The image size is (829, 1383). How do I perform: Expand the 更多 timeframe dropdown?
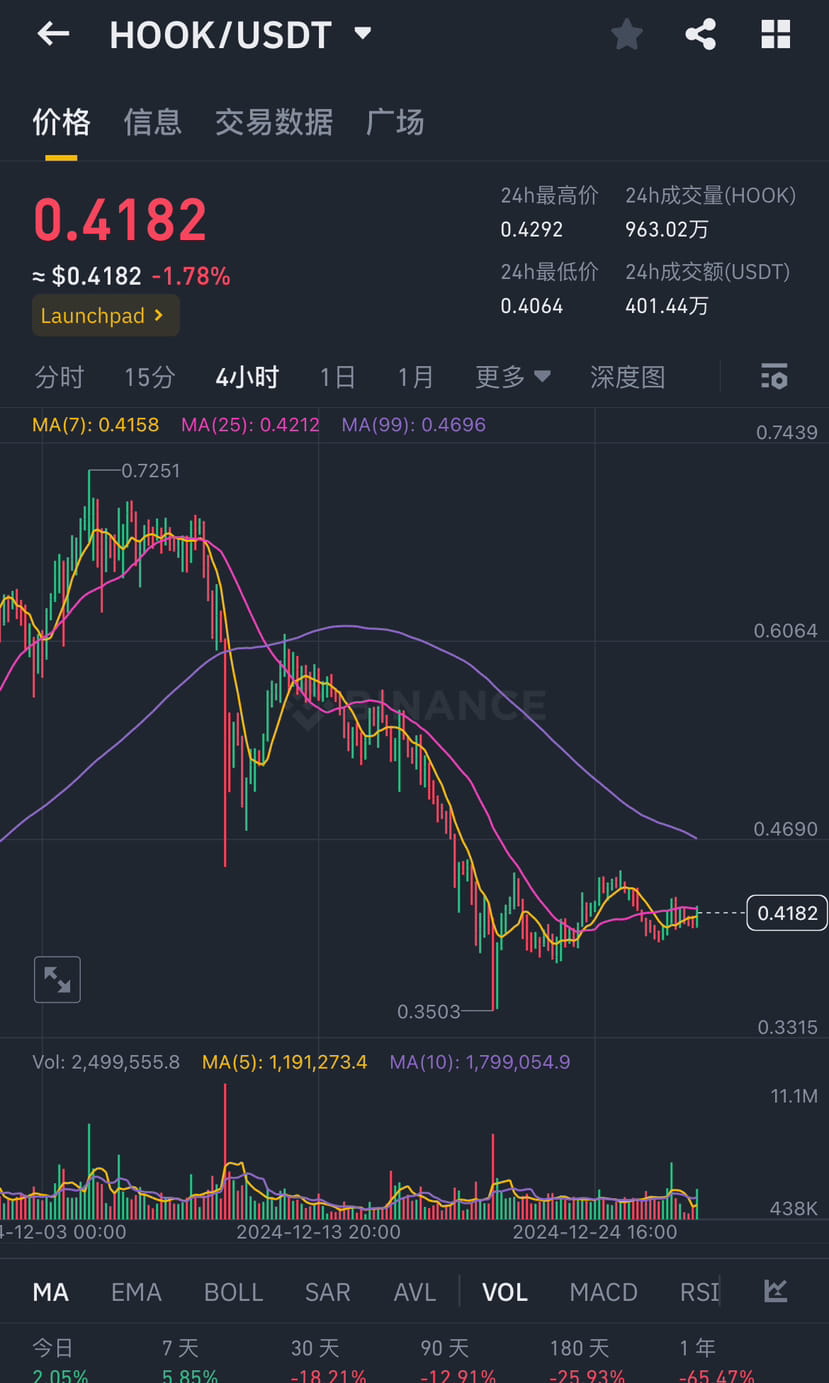(512, 376)
